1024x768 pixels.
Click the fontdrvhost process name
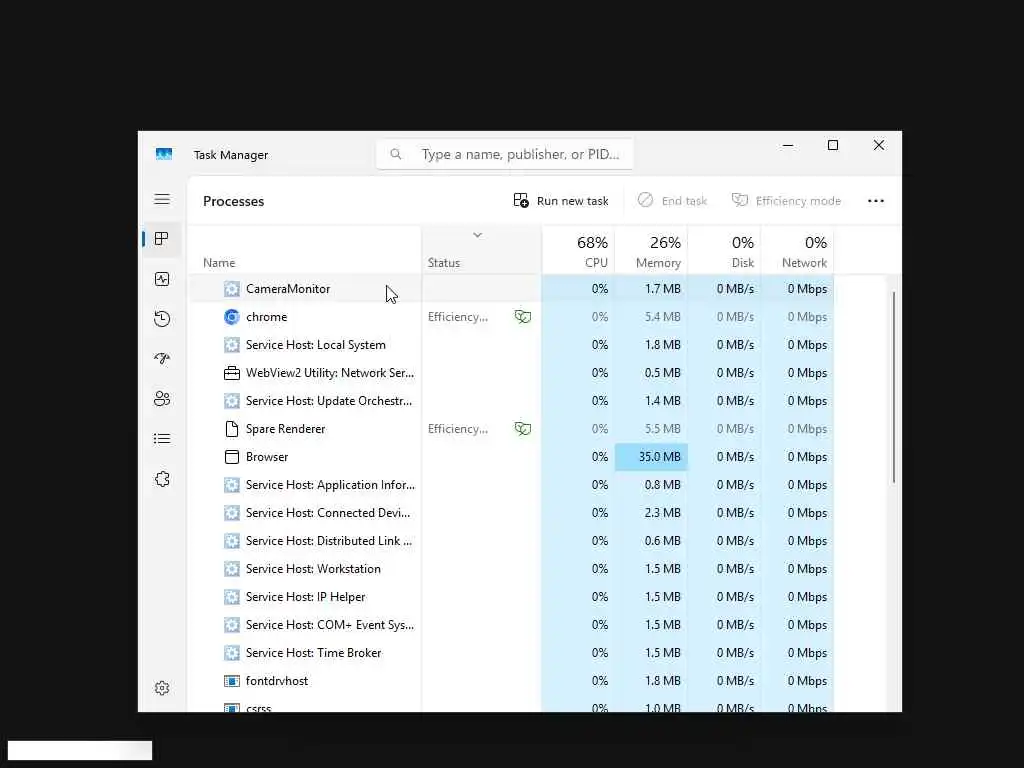(277, 681)
